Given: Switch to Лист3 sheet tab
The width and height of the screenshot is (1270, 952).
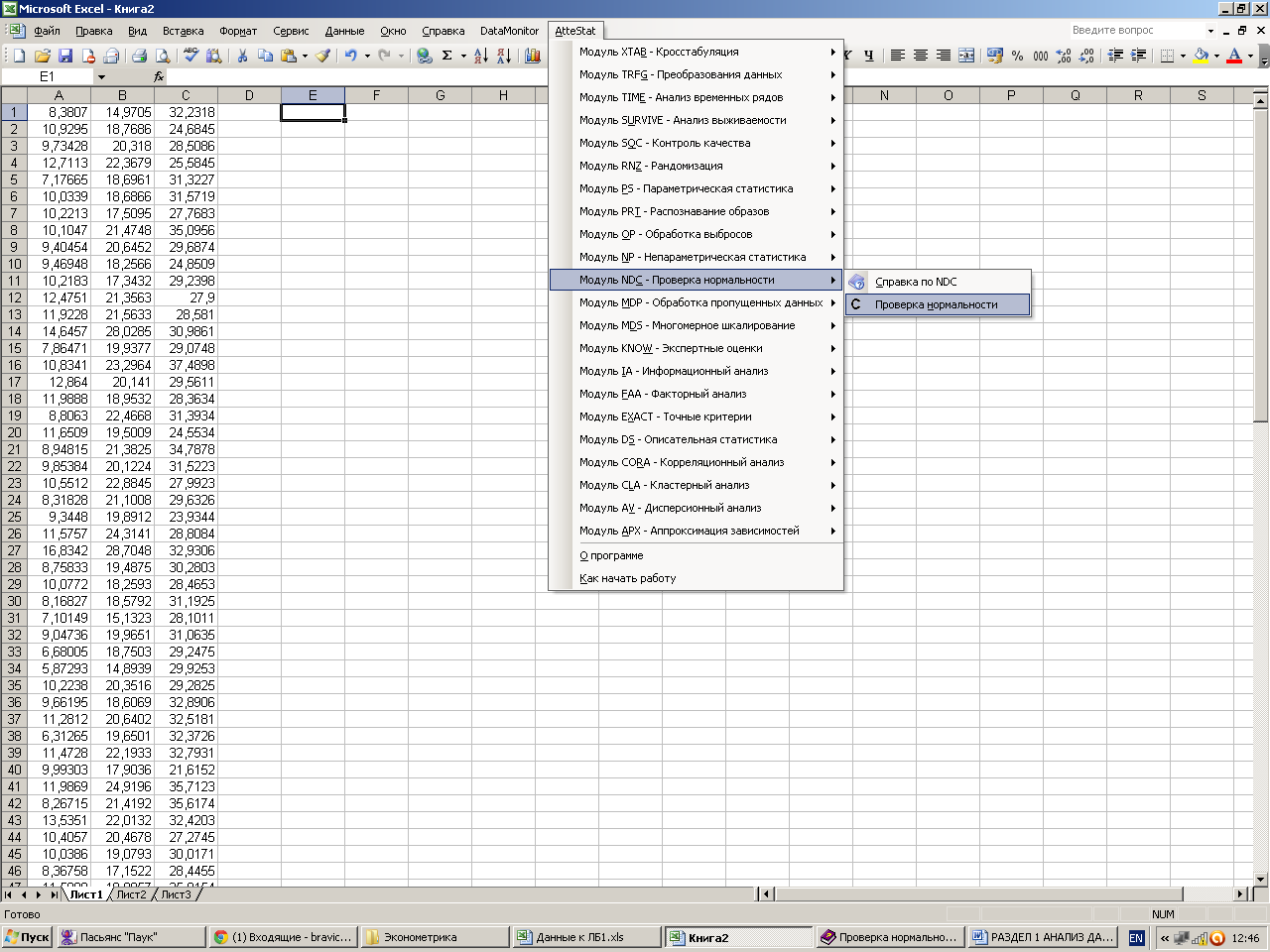Looking at the screenshot, I should 176,894.
